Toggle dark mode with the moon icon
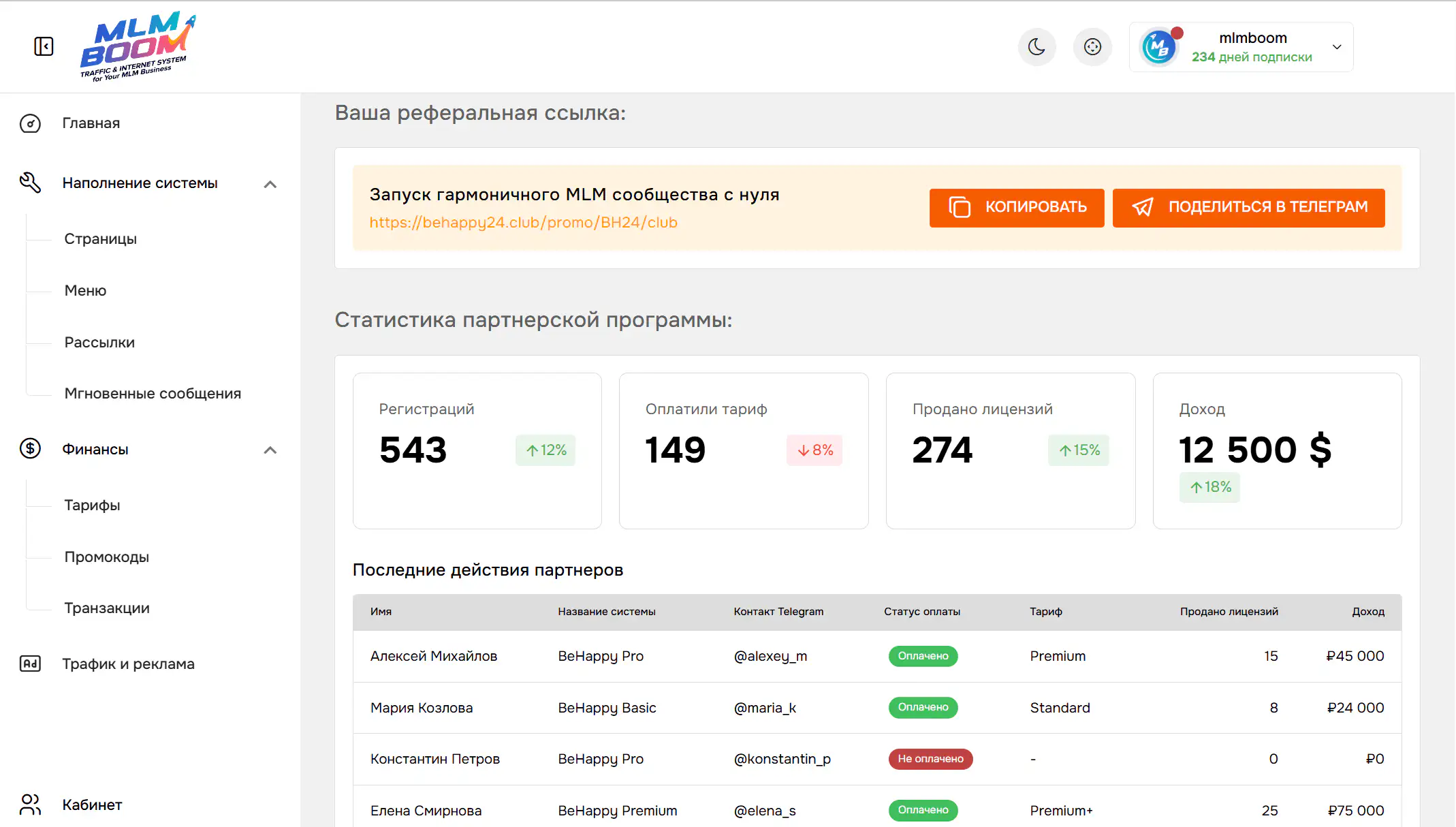The height and width of the screenshot is (827, 1456). 1036,47
